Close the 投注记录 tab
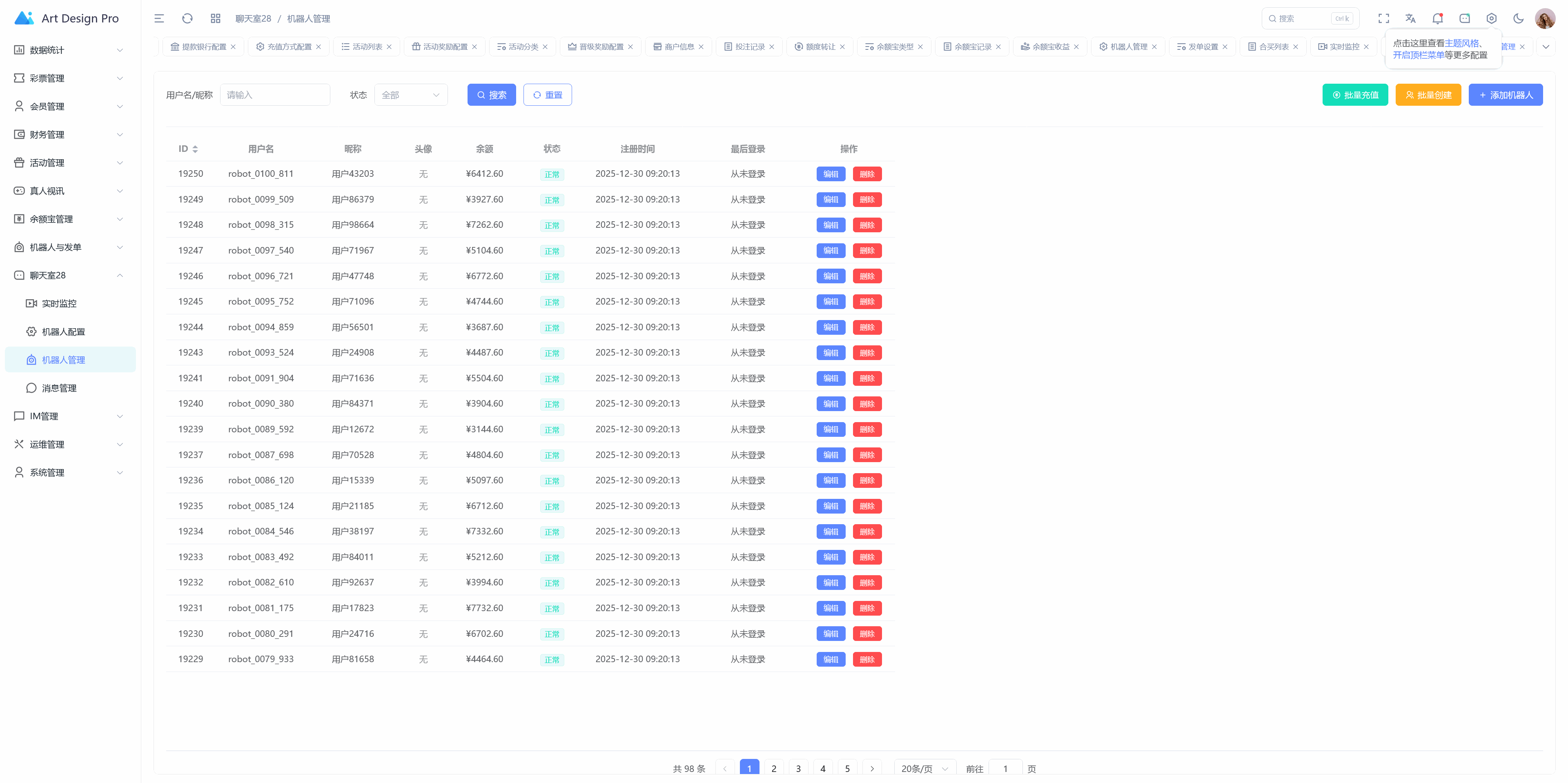The height and width of the screenshot is (783, 1568). click(773, 46)
